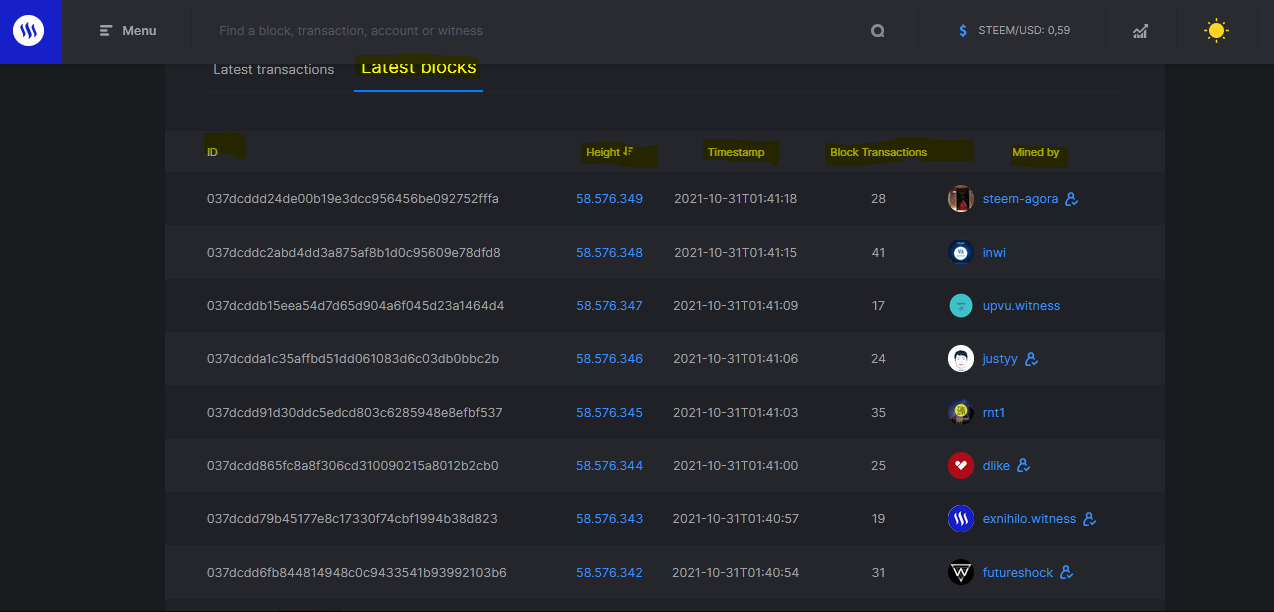The image size is (1274, 612).
Task: Click dlike heart avatar image
Action: tap(961, 466)
